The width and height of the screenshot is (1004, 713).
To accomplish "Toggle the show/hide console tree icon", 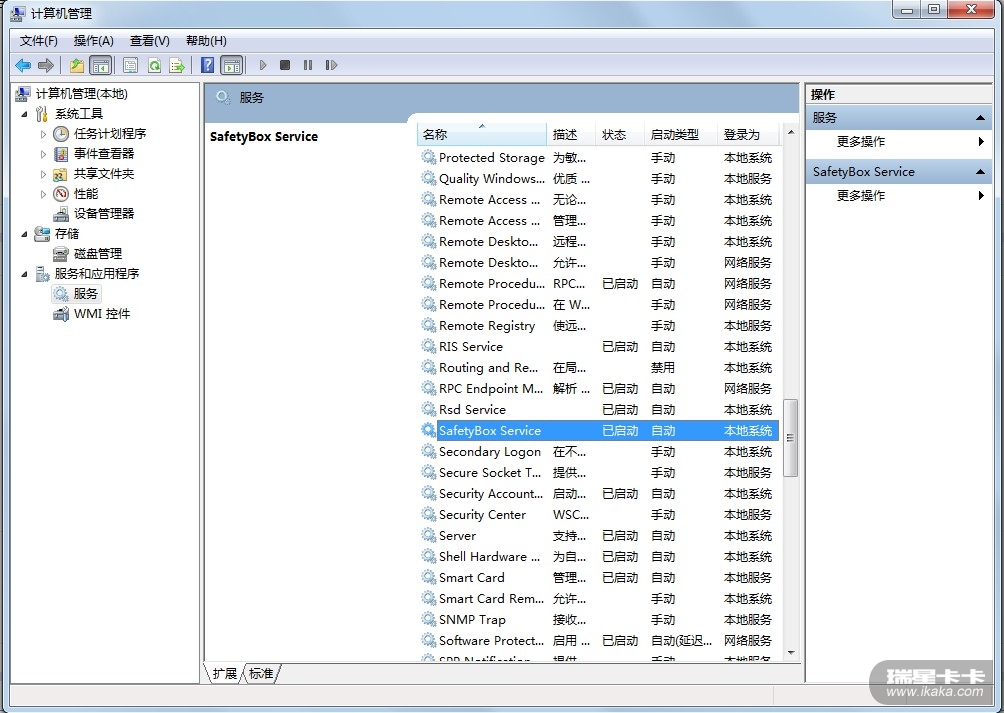I will pyautogui.click(x=101, y=65).
